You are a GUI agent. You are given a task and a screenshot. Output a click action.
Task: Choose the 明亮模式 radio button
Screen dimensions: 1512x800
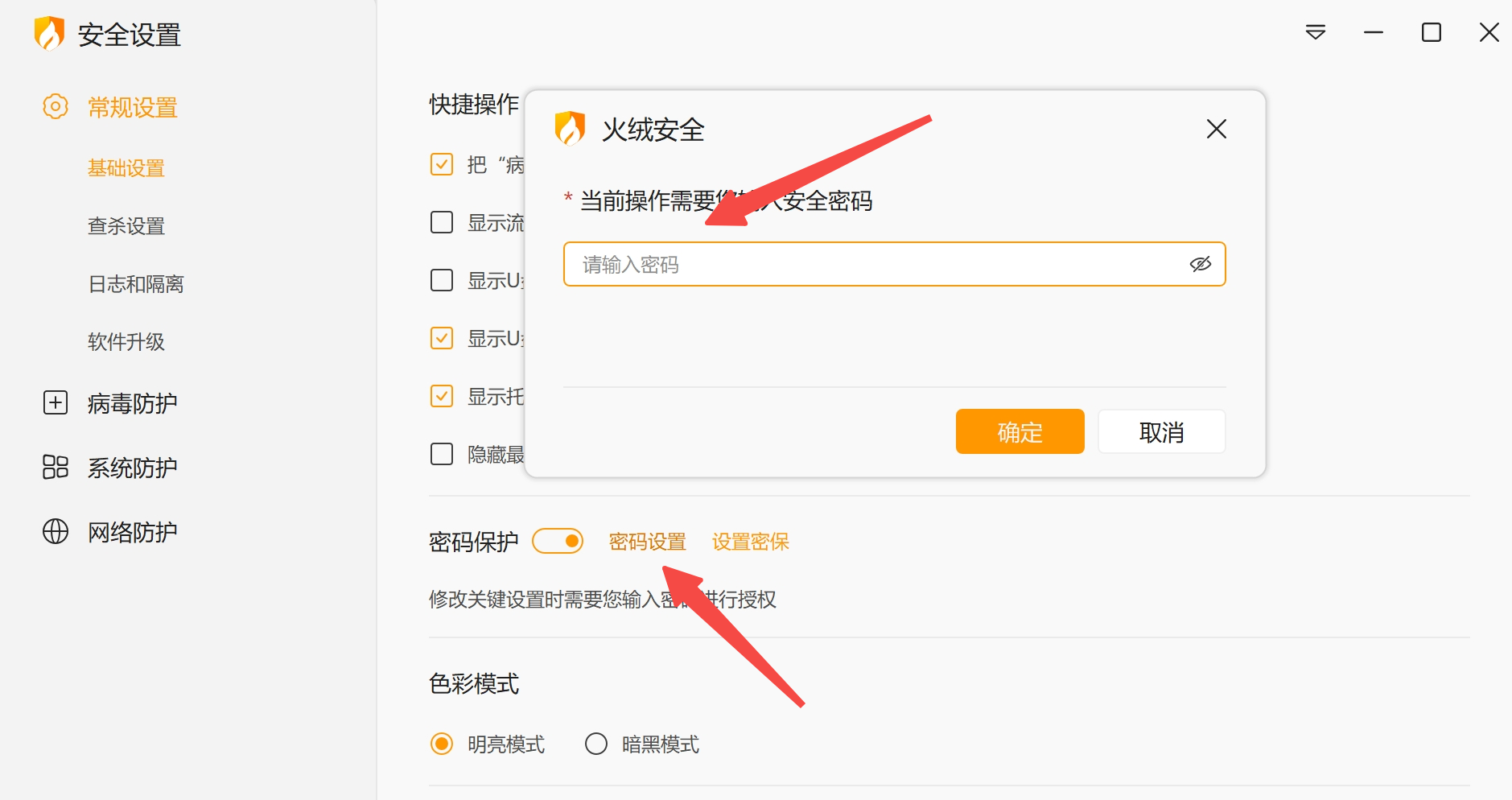tap(442, 744)
